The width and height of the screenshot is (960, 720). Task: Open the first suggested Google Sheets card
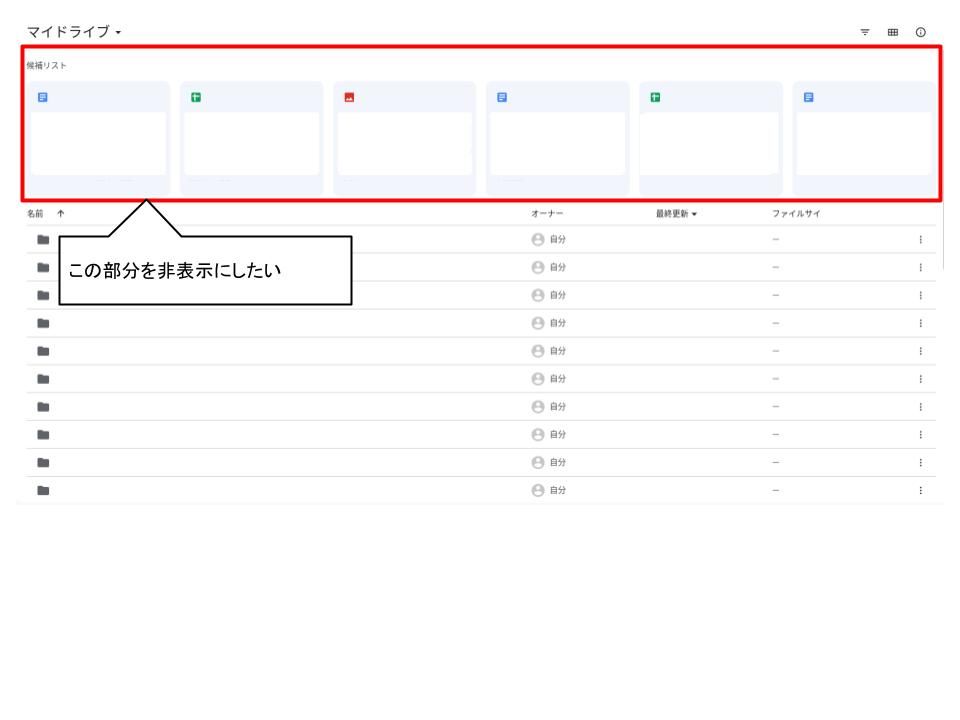(251, 138)
